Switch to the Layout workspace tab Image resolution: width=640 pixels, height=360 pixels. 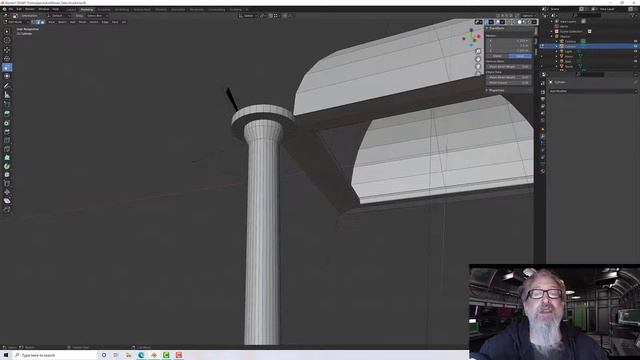tap(71, 9)
